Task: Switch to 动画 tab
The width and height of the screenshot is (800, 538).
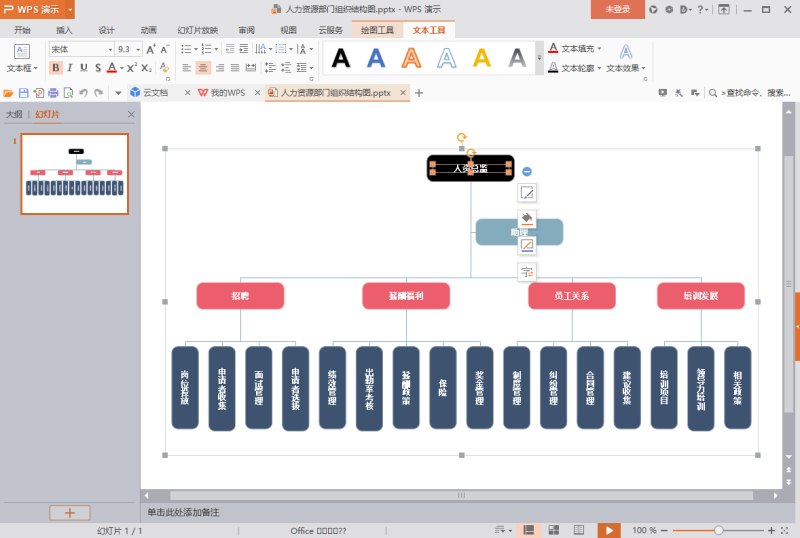Action: (x=149, y=30)
